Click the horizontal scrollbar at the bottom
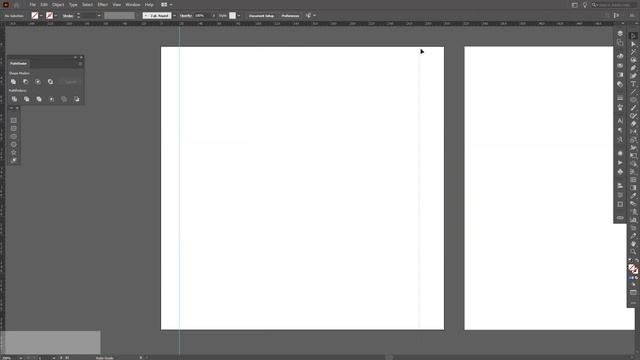 pyautogui.click(x=390, y=358)
